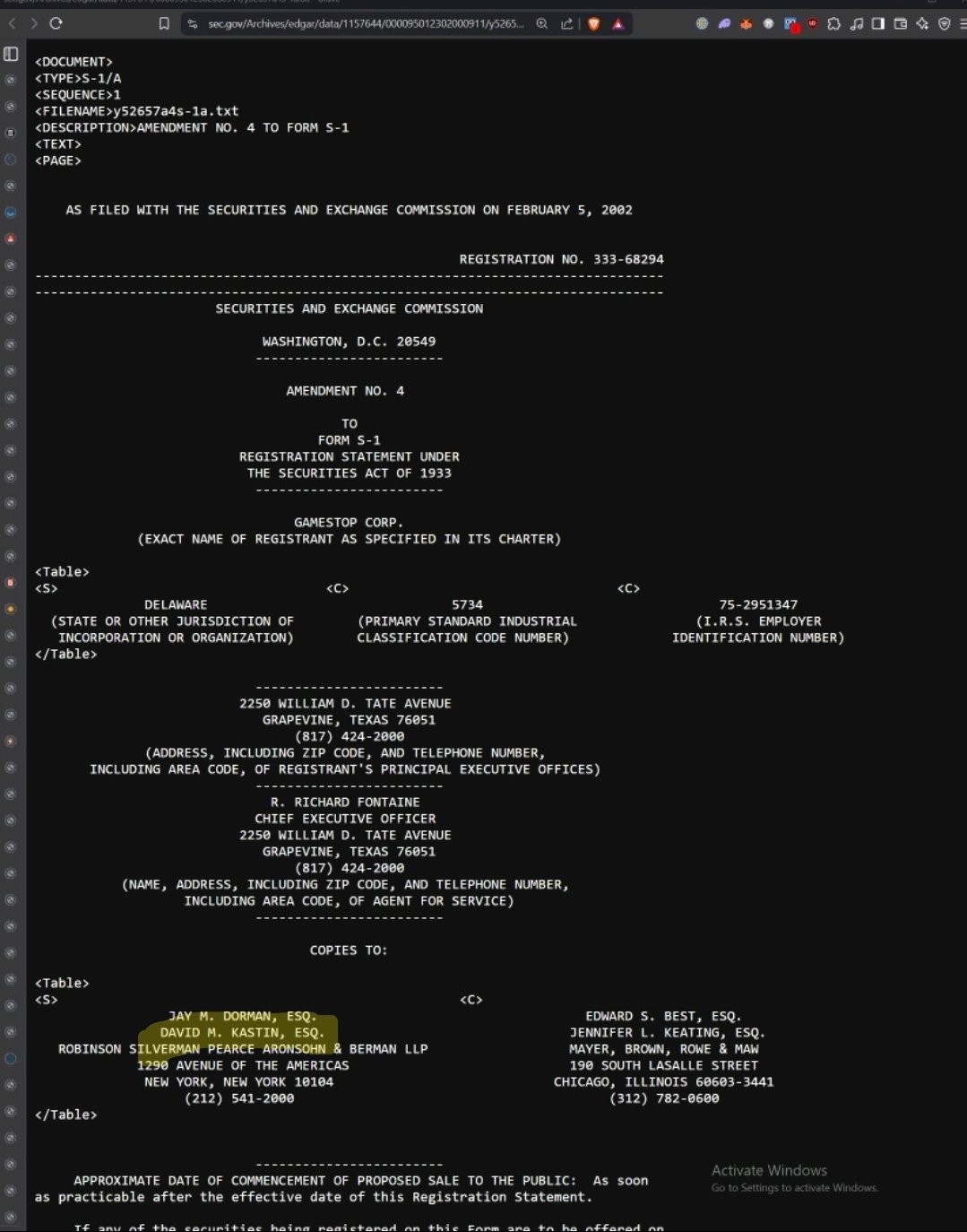Click REGISTRATION NO. 333-68294 text
This screenshot has width=967, height=1232.
point(562,259)
